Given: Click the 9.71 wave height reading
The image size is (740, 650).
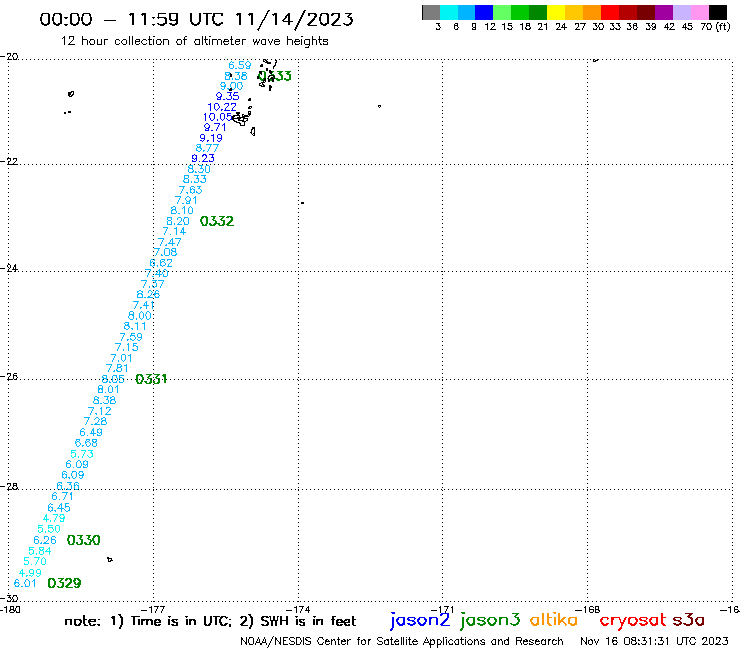Looking at the screenshot, I should [x=215, y=127].
